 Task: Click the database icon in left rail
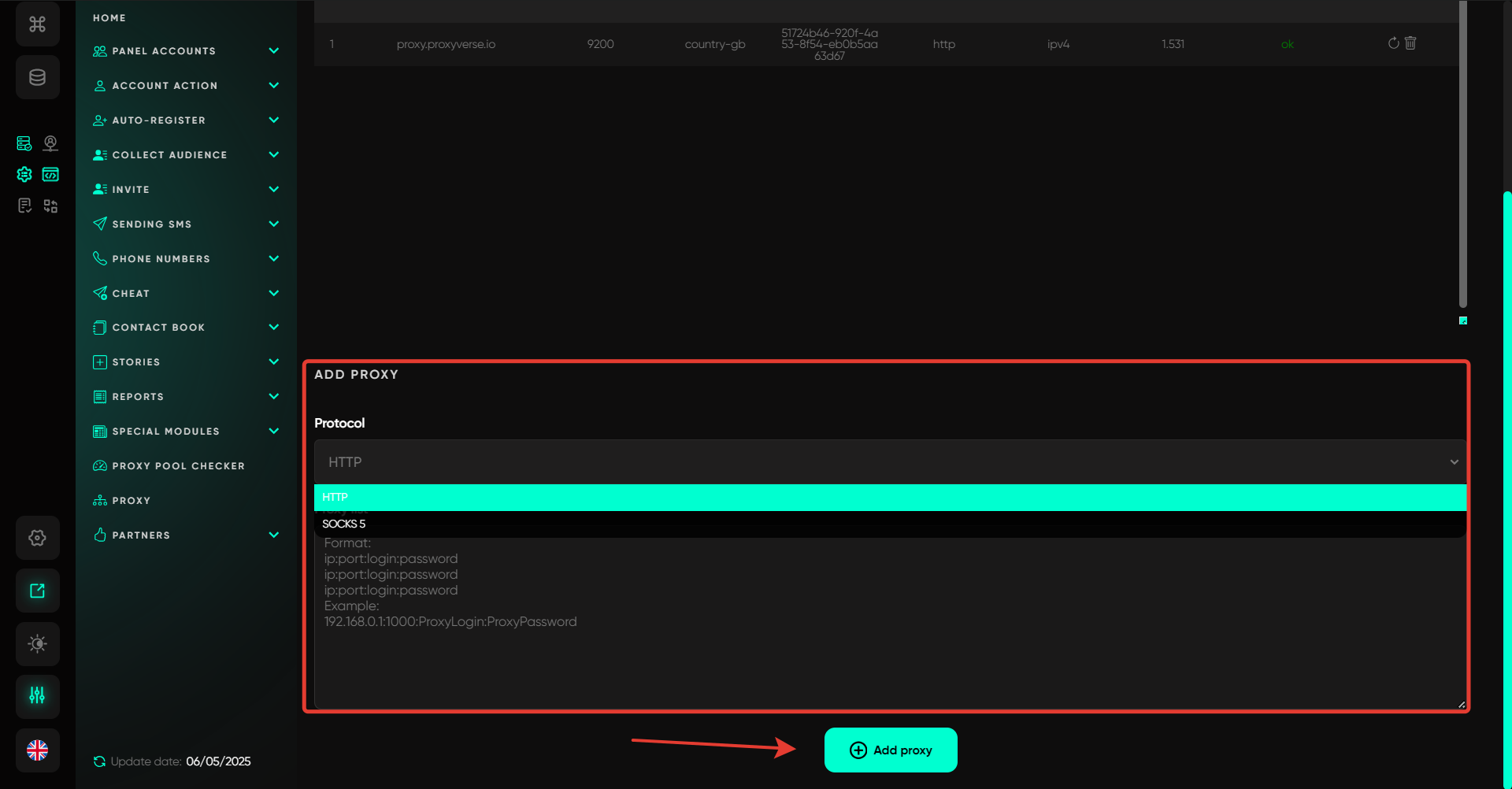click(37, 77)
